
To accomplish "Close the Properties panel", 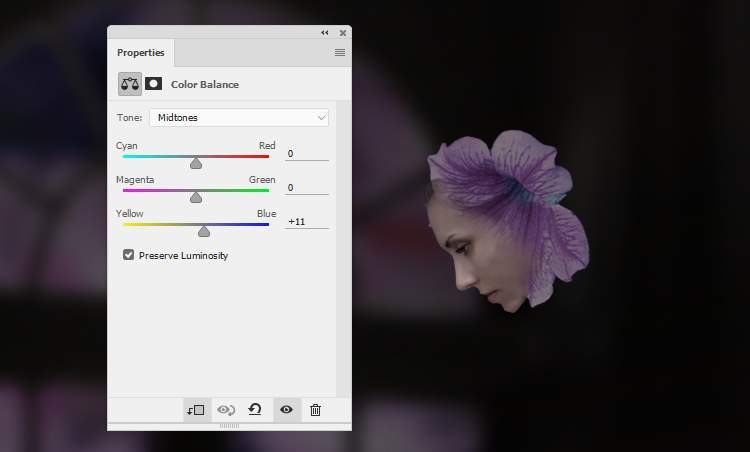I will pos(343,33).
